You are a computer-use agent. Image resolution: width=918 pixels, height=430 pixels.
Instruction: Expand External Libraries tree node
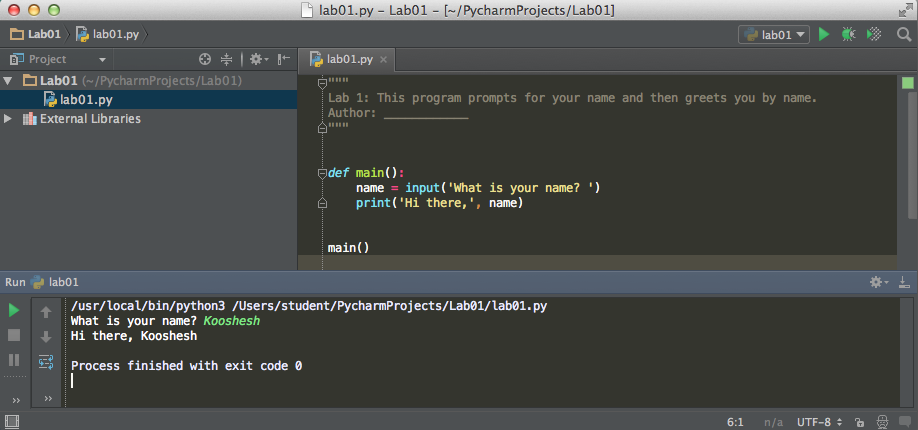click(x=9, y=119)
